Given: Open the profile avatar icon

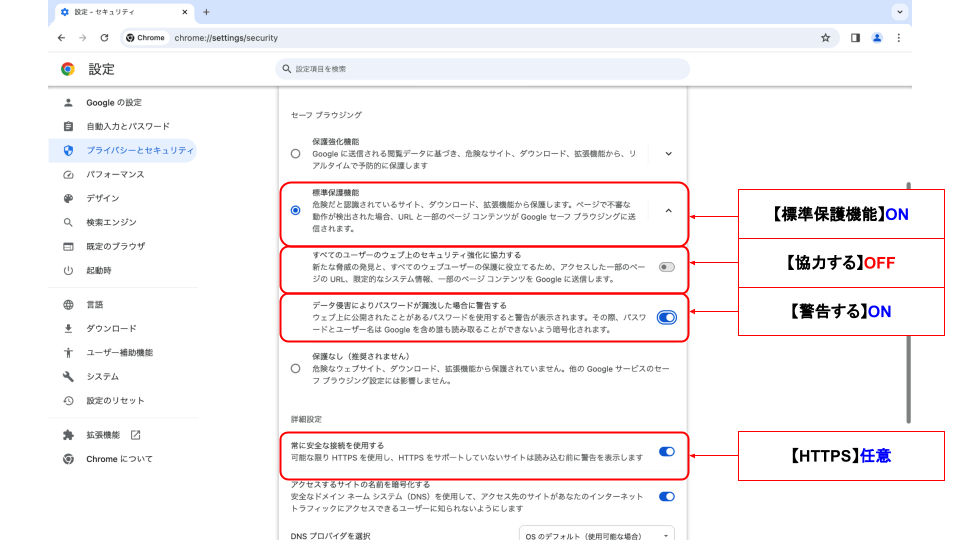Looking at the screenshot, I should pyautogui.click(x=877, y=38).
